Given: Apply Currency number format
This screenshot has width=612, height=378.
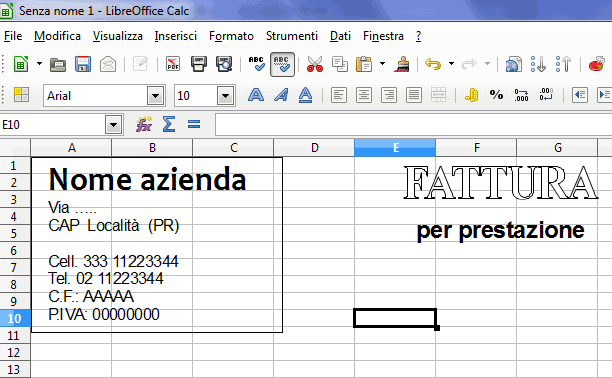Looking at the screenshot, I should [471, 95].
